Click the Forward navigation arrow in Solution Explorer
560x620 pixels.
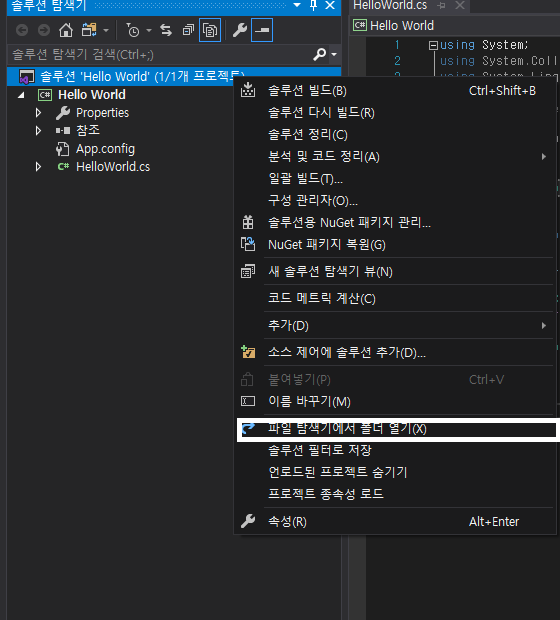(44, 30)
